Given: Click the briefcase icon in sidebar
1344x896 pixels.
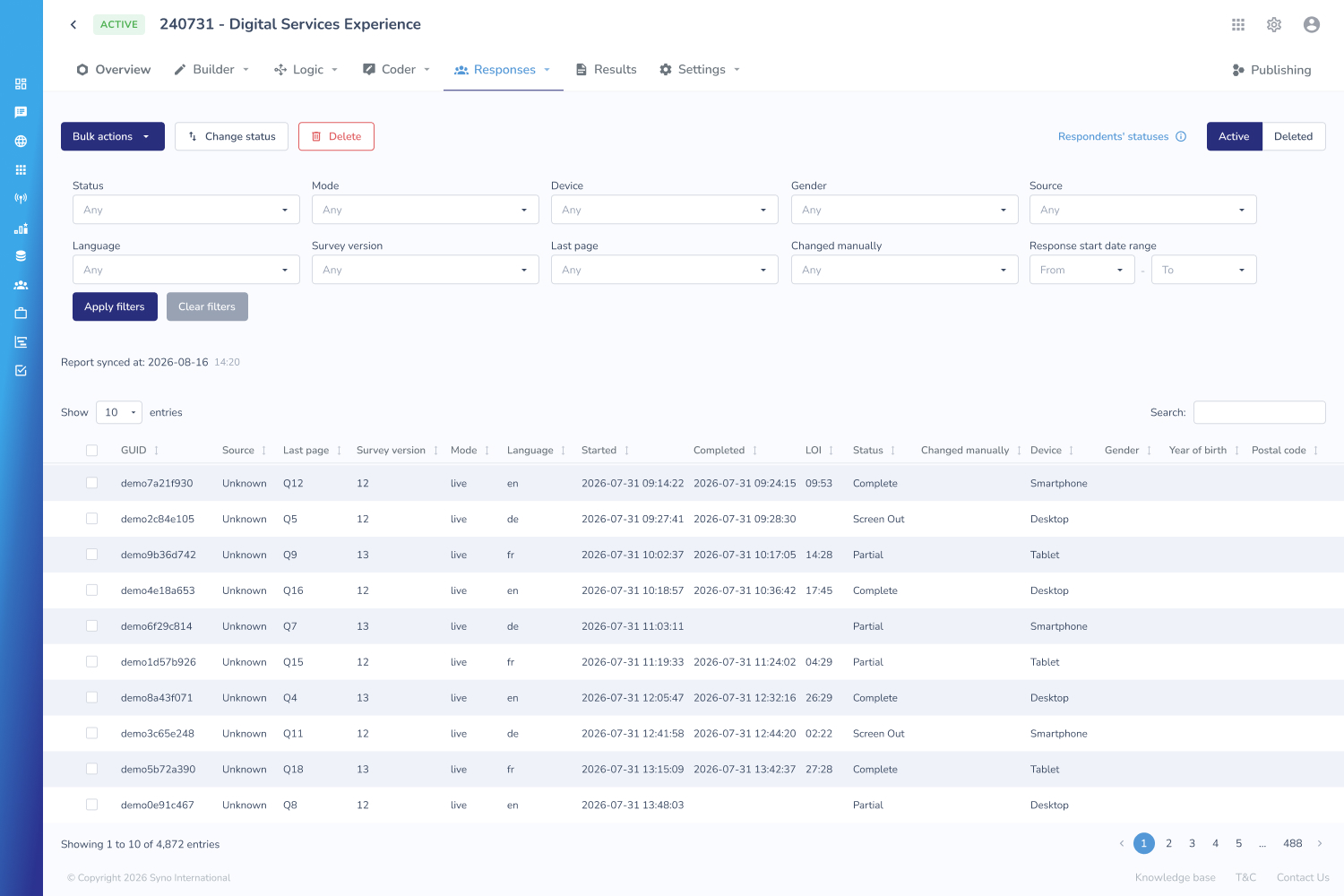Looking at the screenshot, I should point(21,314).
